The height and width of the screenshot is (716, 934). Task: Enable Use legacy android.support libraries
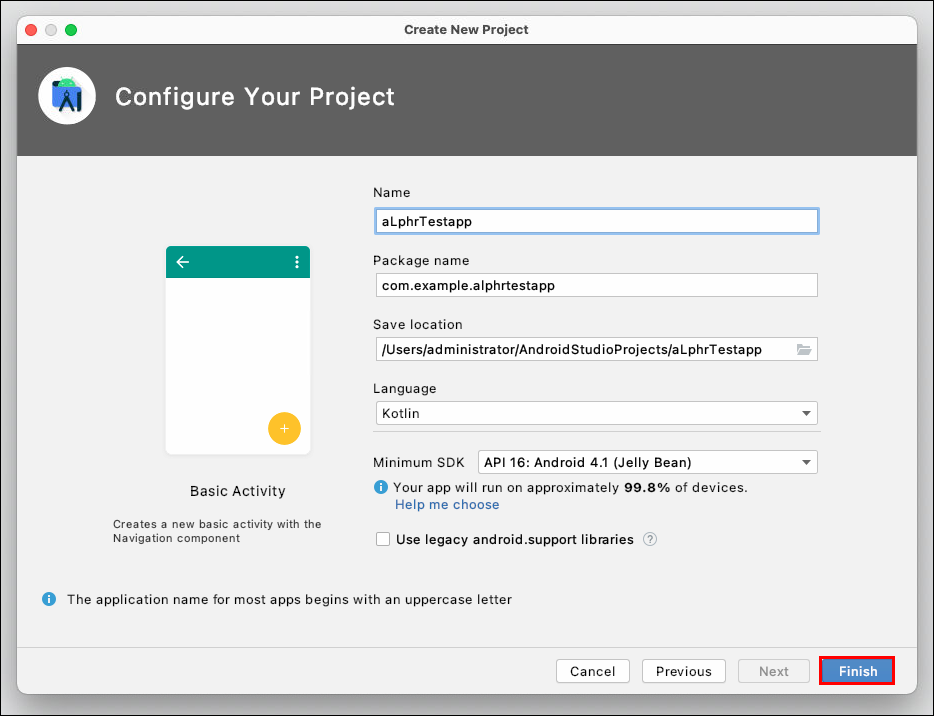click(x=383, y=539)
